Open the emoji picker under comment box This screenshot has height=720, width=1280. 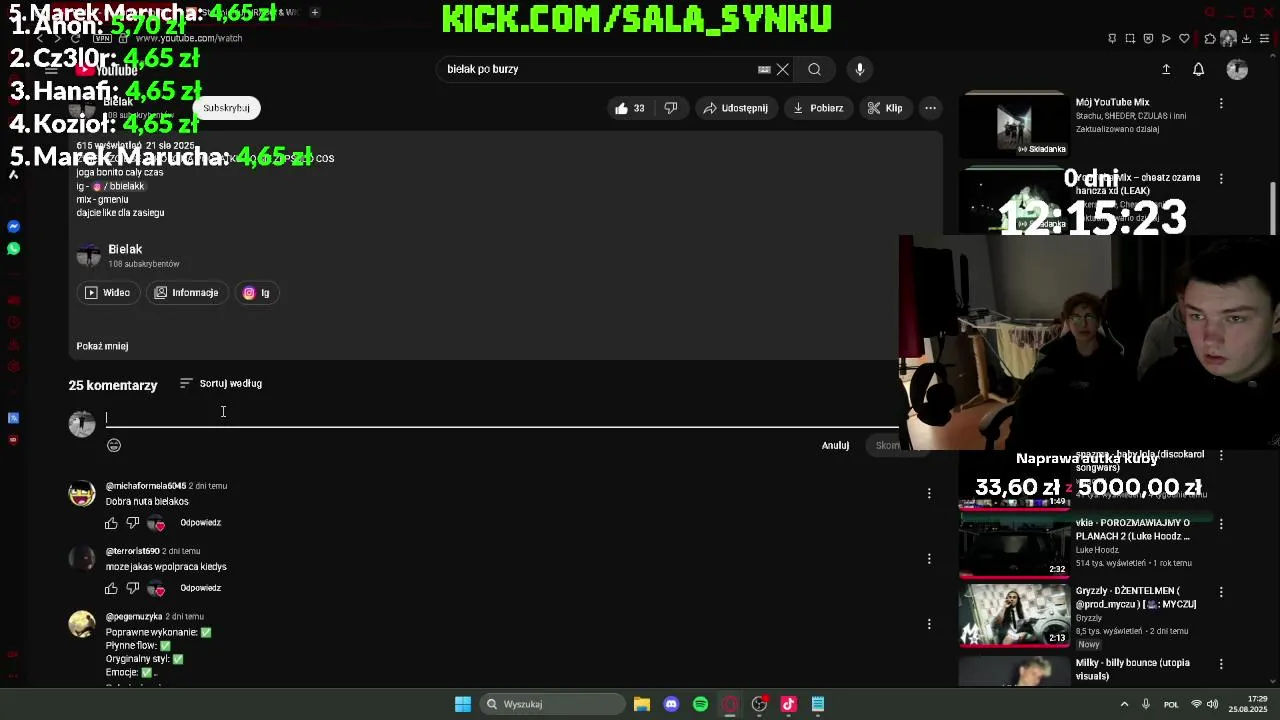[x=114, y=445]
